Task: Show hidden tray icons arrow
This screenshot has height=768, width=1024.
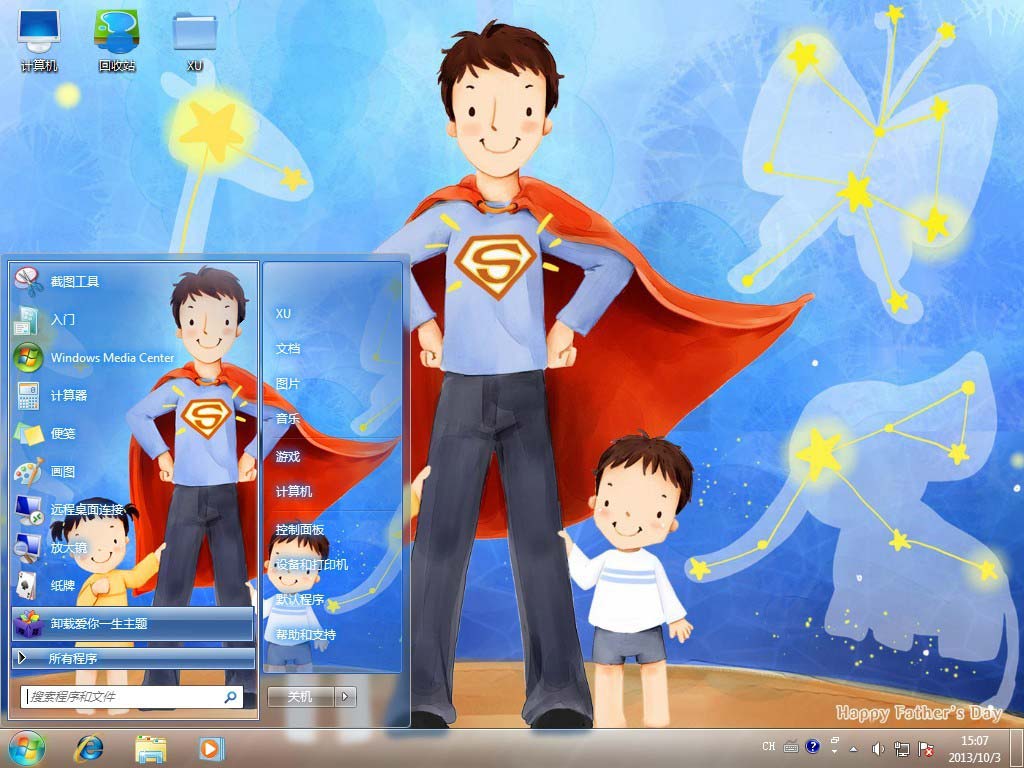Action: [854, 749]
